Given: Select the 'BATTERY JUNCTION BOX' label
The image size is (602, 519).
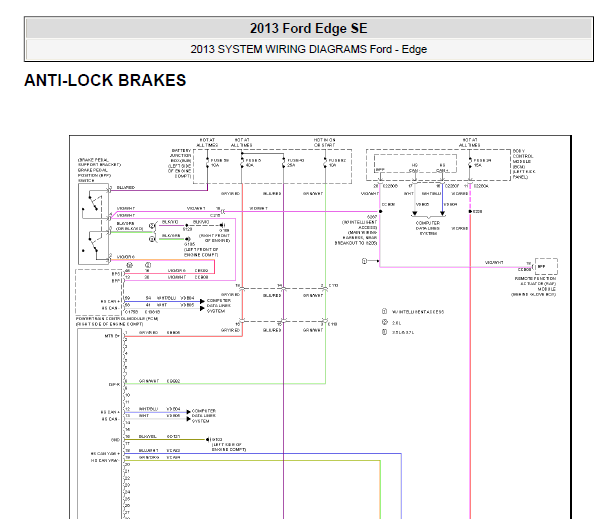Looking at the screenshot, I should click(x=180, y=155).
